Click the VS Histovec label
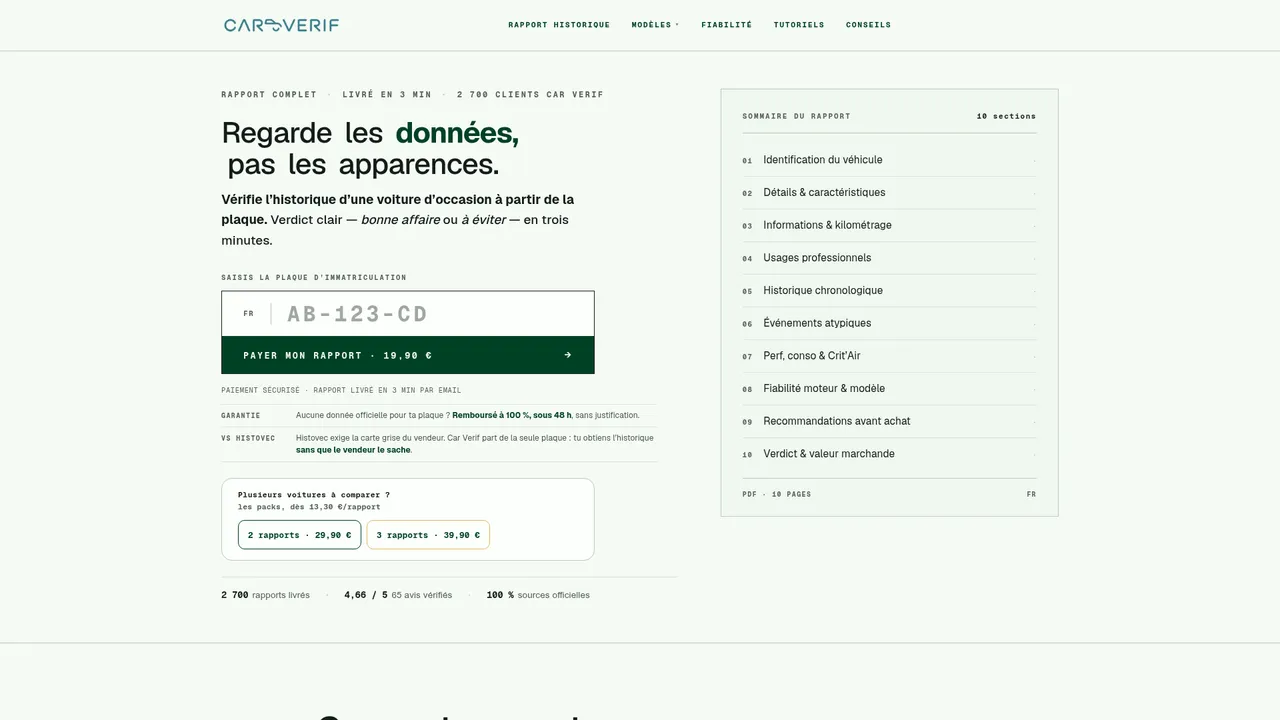 click(x=248, y=438)
